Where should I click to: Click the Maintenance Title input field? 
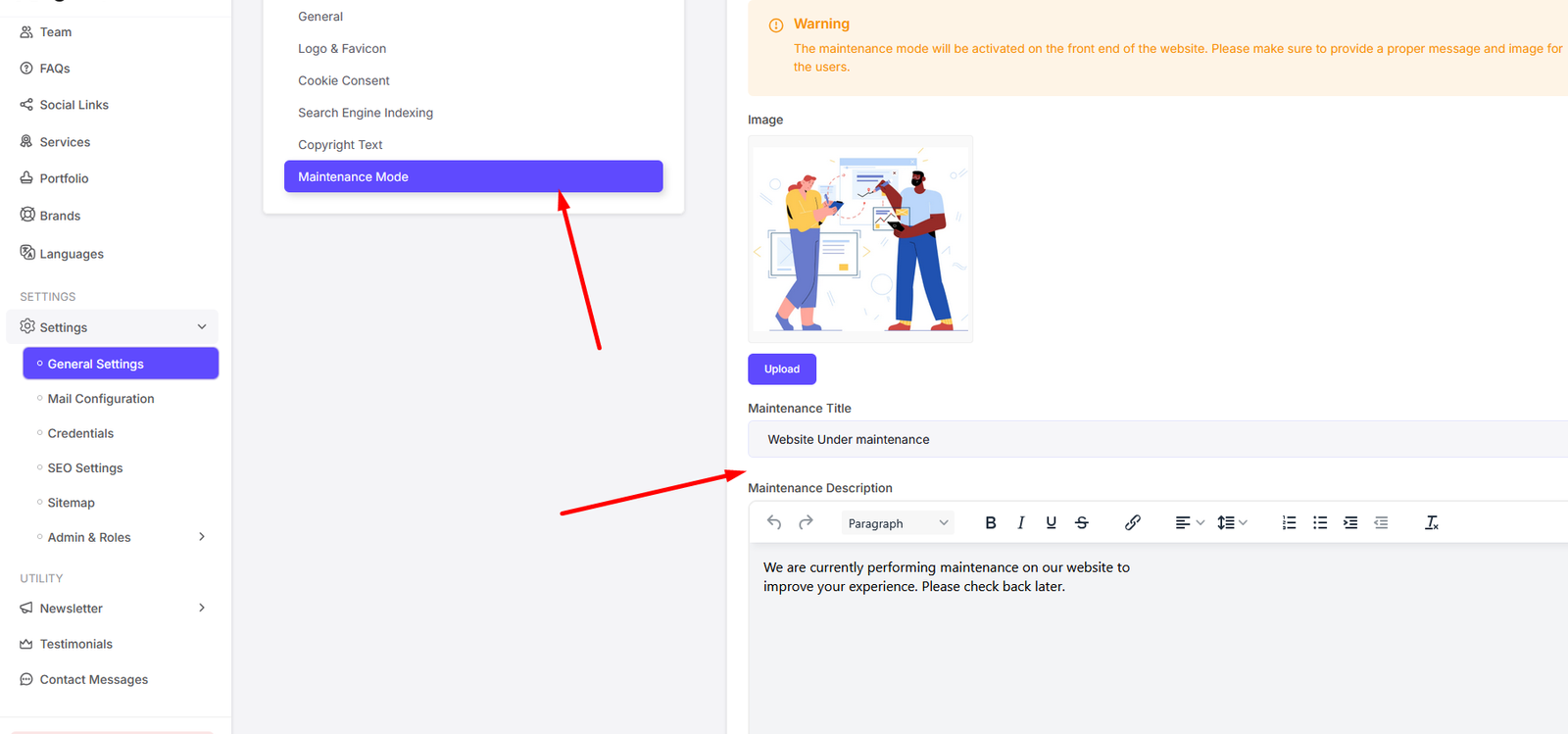1156,440
